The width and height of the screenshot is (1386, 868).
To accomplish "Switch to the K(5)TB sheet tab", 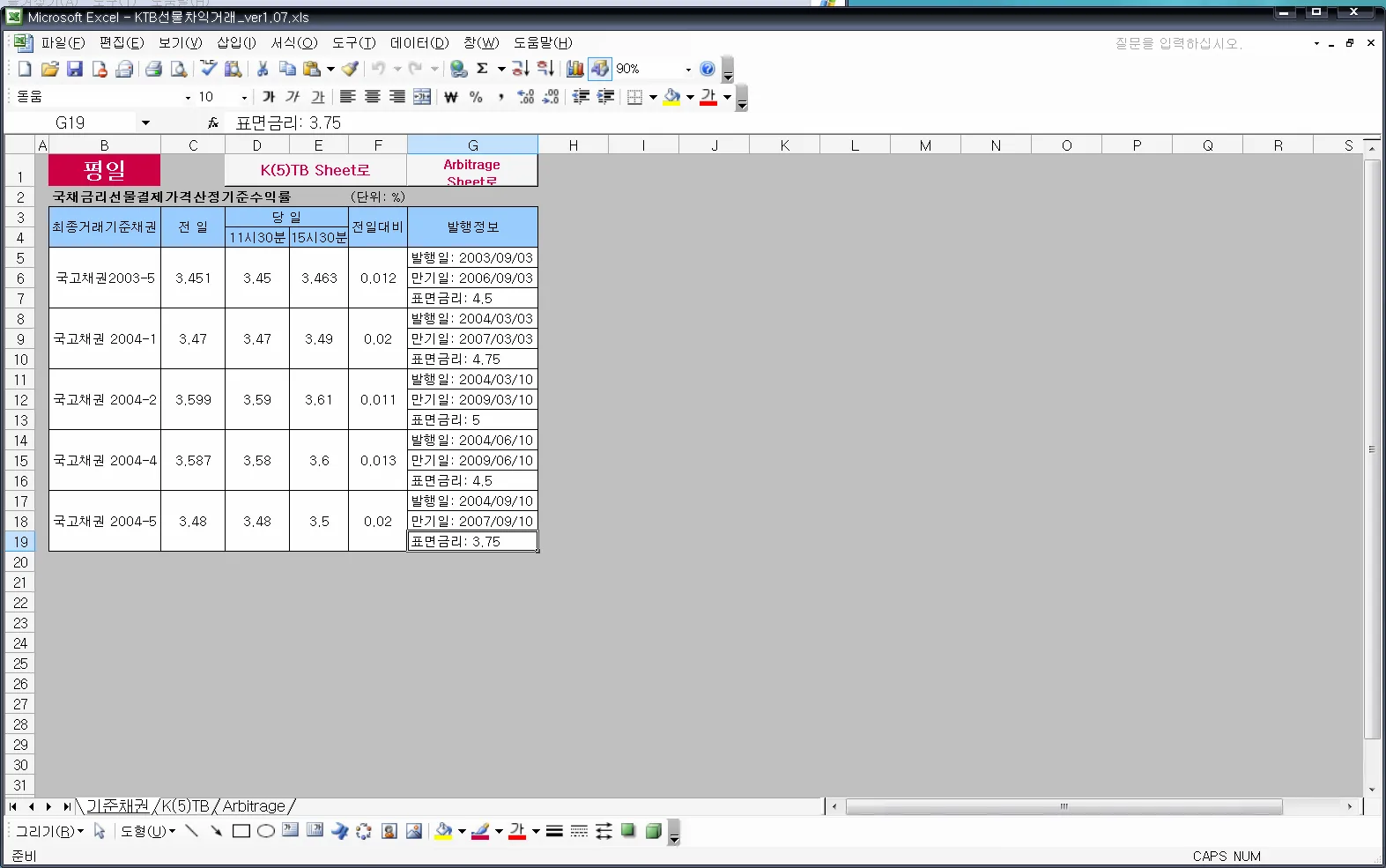I will point(185,806).
